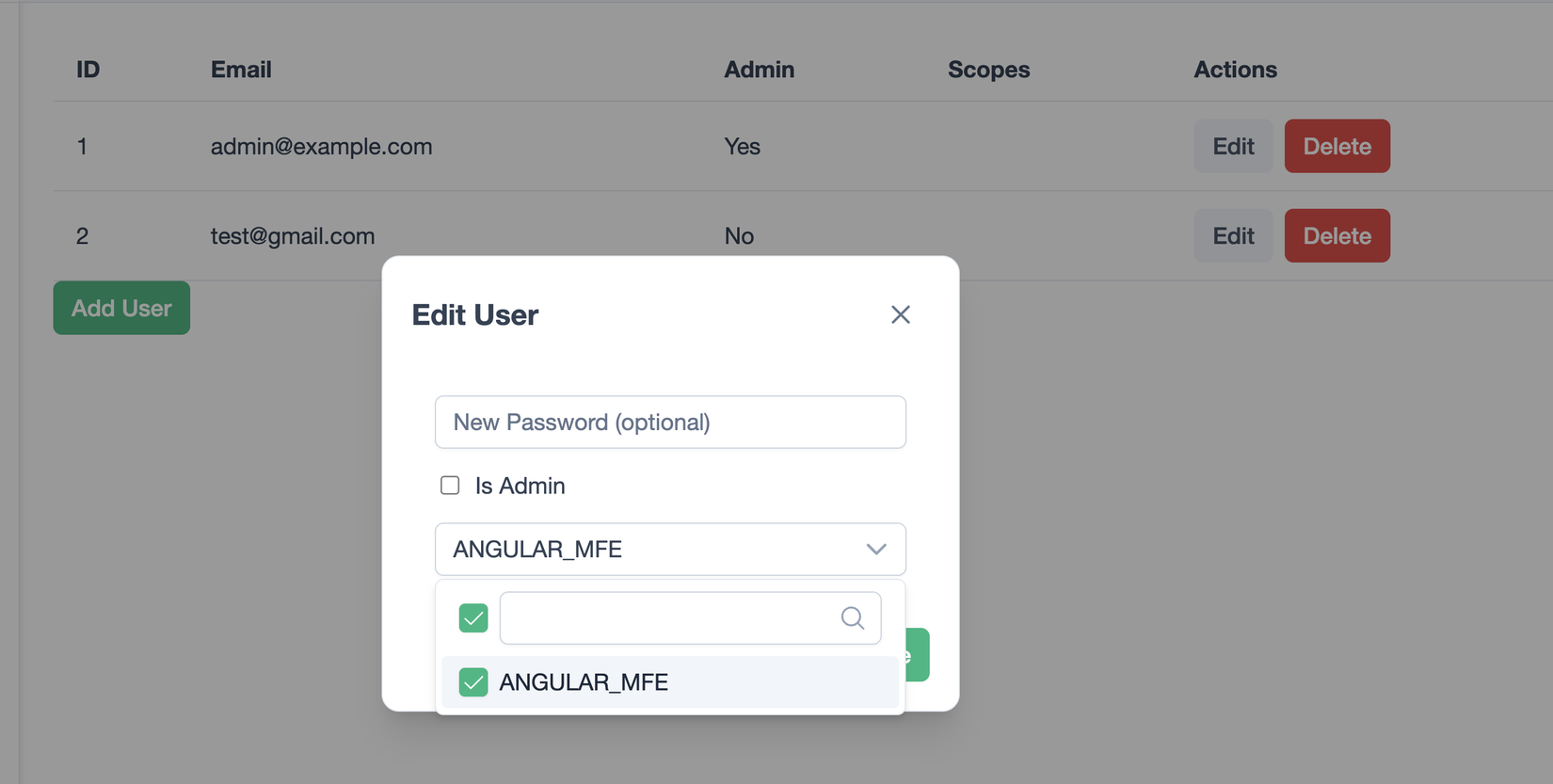Delete the test@gmail.com user
The image size is (1553, 784).
[x=1337, y=235]
